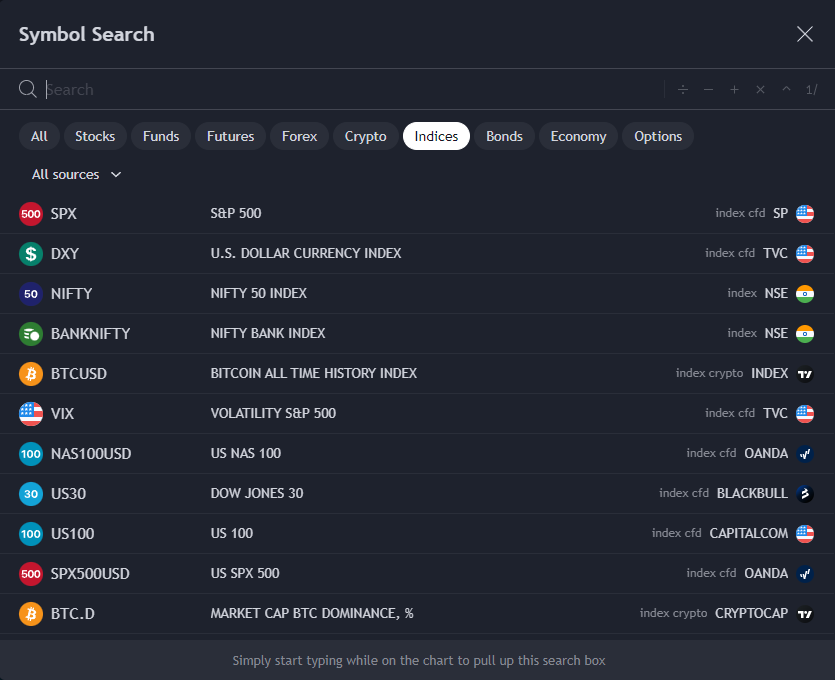The width and height of the screenshot is (835, 680).
Task: Open the All sources dropdown
Action: pos(77,174)
